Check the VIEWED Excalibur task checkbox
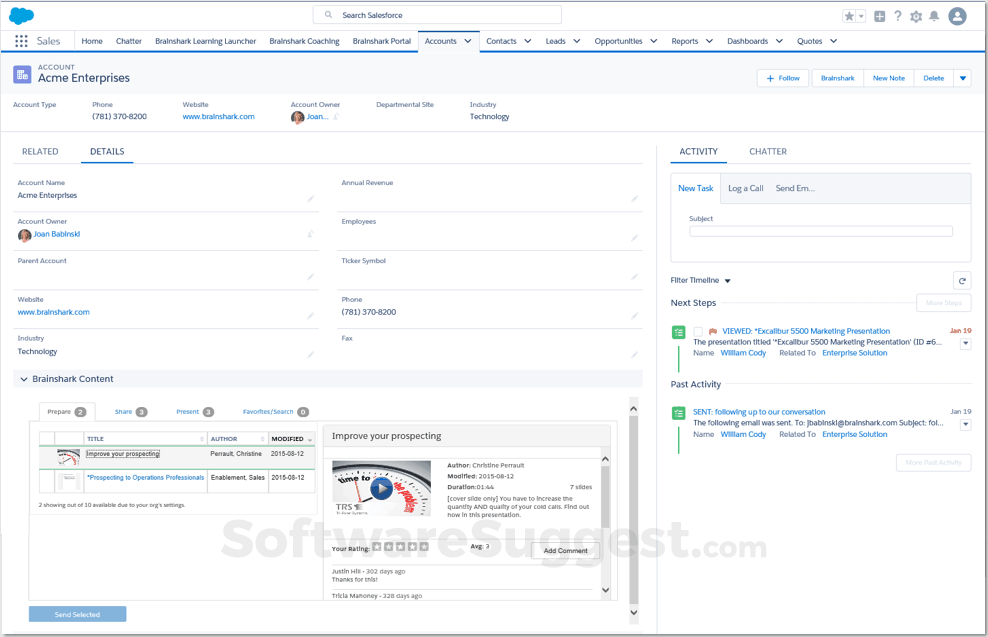The height and width of the screenshot is (637, 988). coord(698,331)
